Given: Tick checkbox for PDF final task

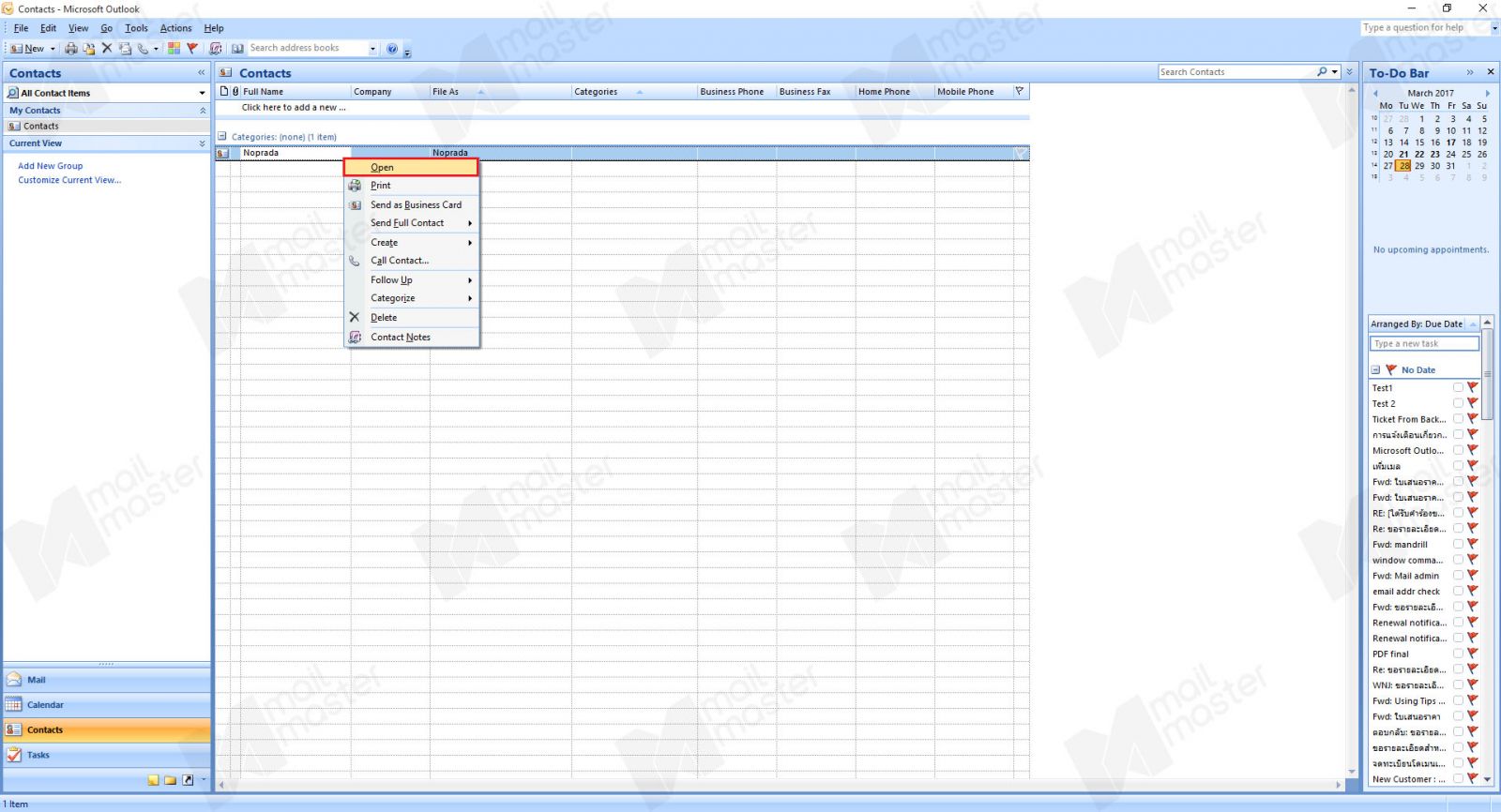Looking at the screenshot, I should coord(1458,654).
